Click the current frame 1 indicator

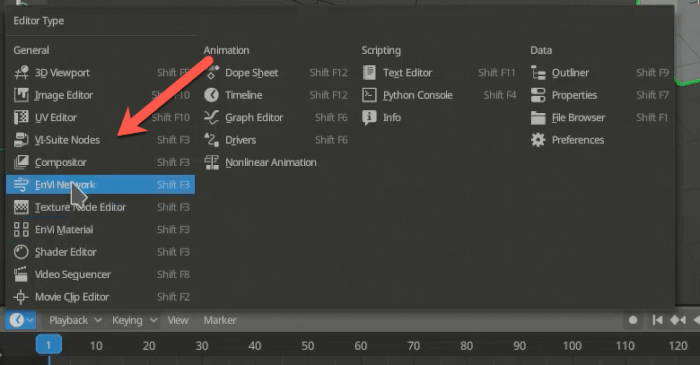[49, 345]
